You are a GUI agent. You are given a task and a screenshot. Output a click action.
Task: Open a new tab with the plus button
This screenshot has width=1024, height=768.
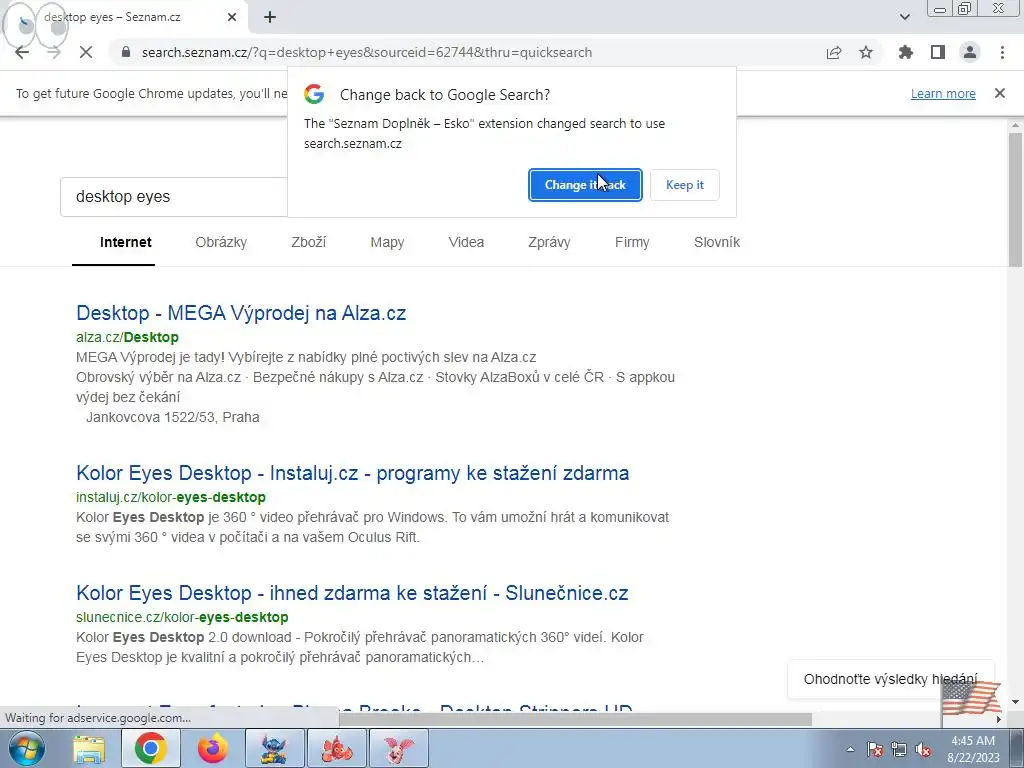point(270,18)
